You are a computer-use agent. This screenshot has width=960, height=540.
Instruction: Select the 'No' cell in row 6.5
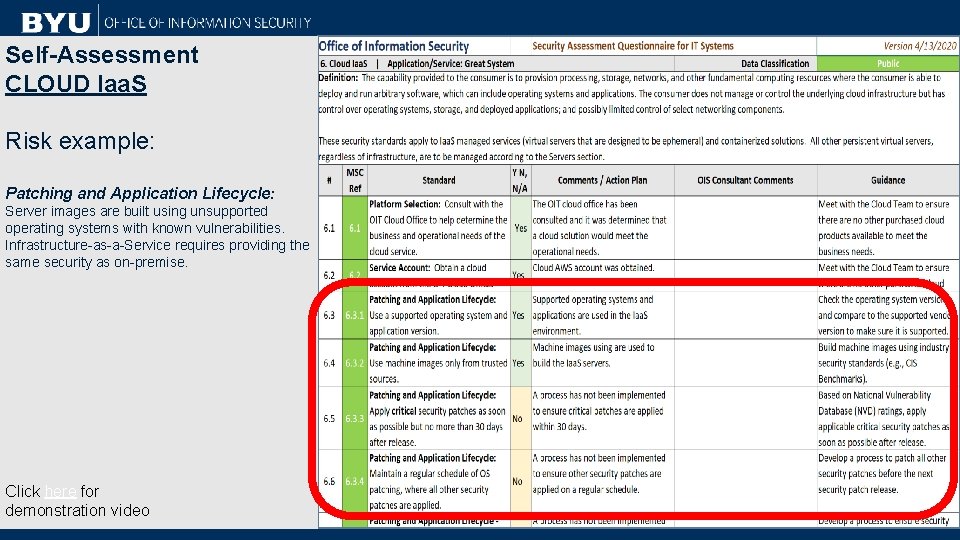point(520,419)
